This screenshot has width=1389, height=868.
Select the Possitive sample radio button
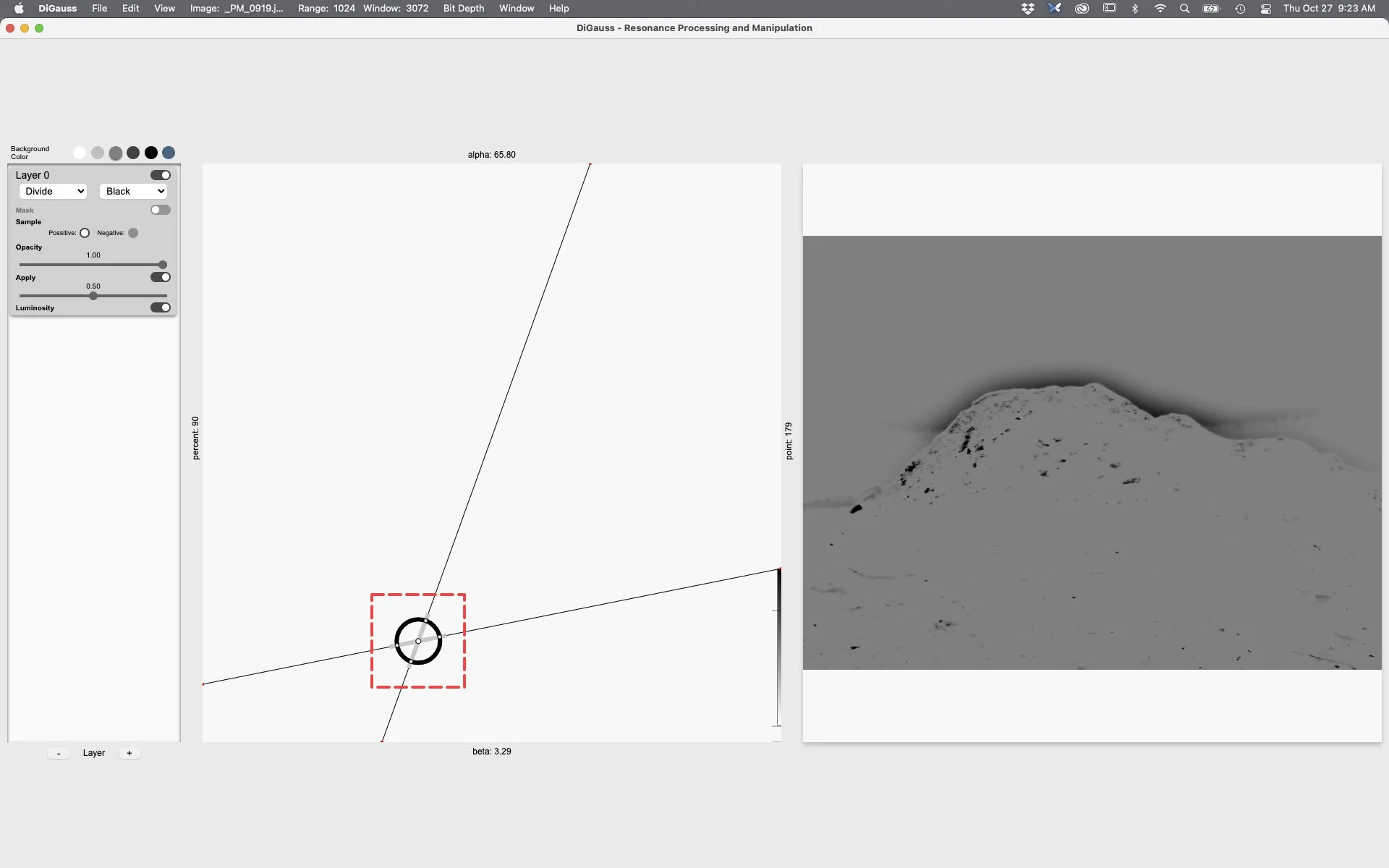pyautogui.click(x=85, y=233)
